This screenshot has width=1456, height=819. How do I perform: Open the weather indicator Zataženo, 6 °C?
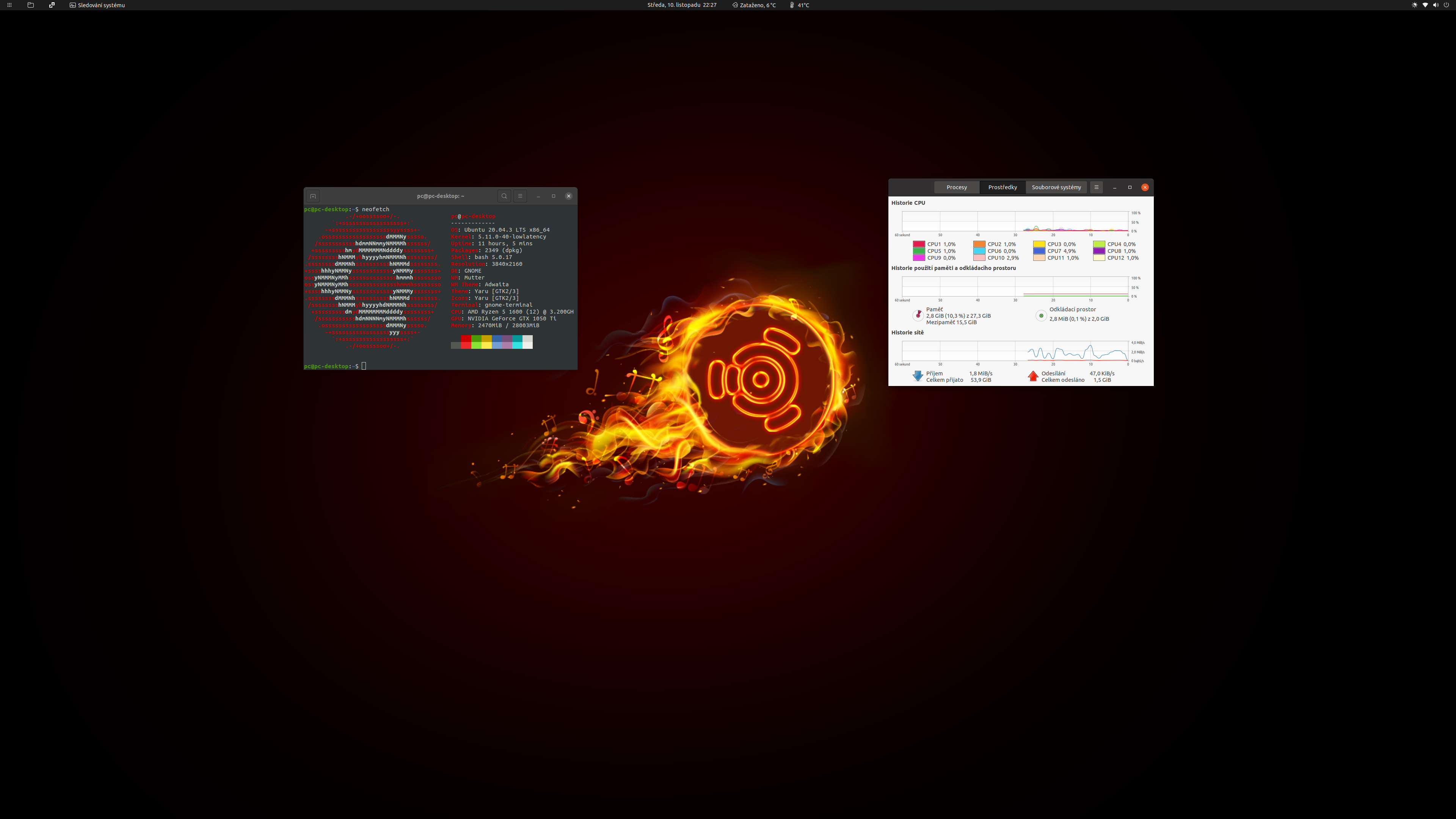point(754,5)
